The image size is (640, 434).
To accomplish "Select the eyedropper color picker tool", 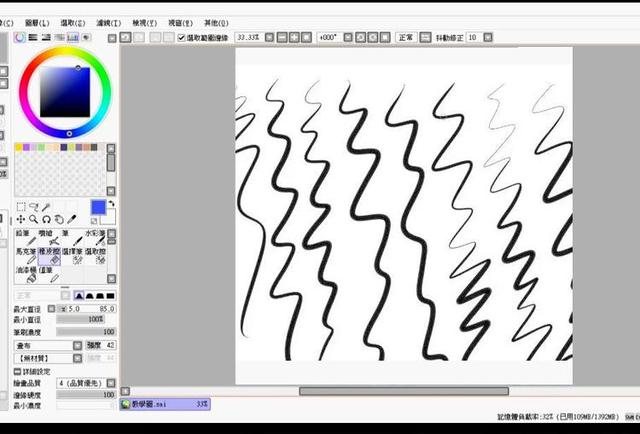I will (x=72, y=219).
